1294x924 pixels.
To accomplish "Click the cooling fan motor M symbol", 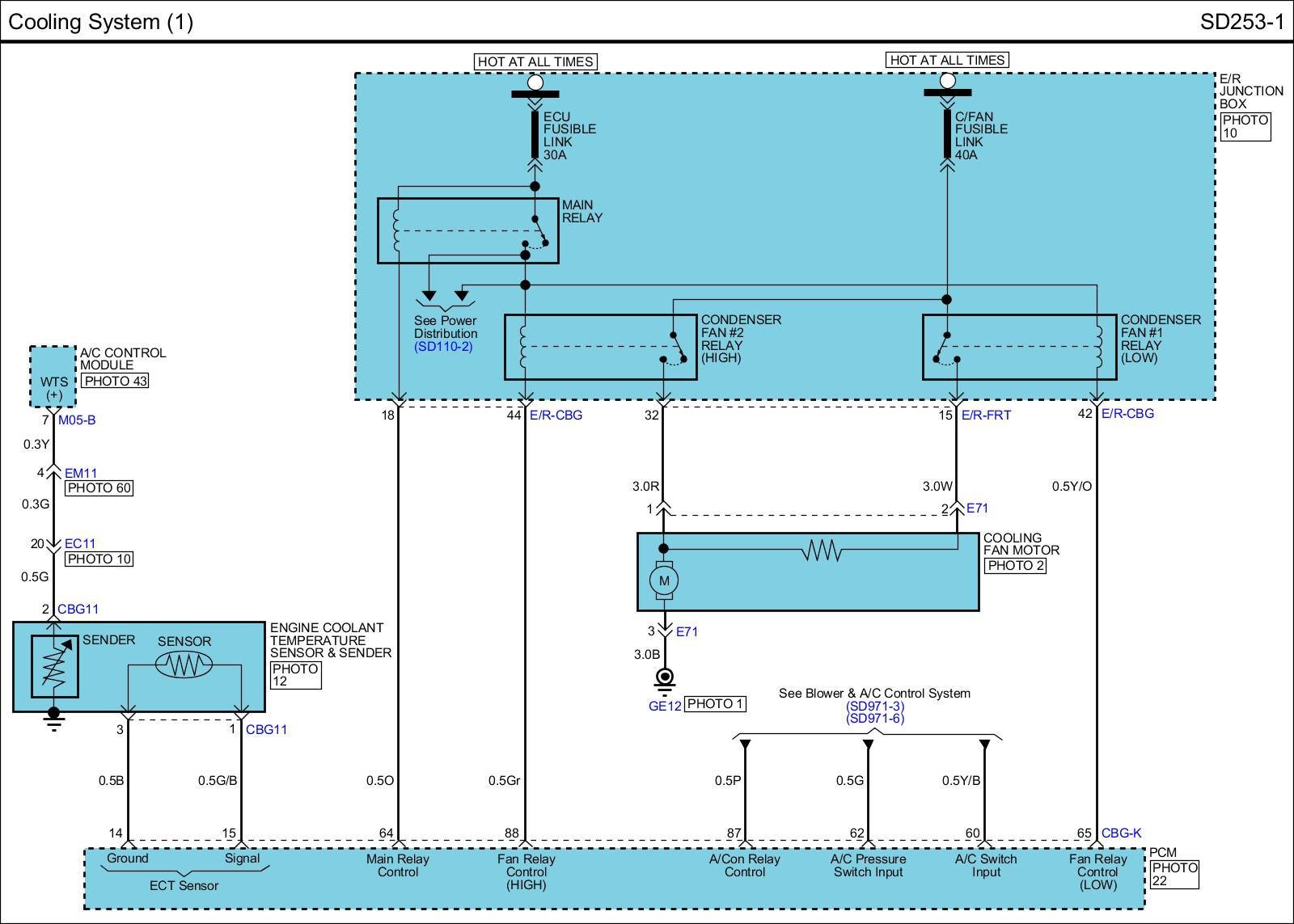I will pyautogui.click(x=664, y=580).
